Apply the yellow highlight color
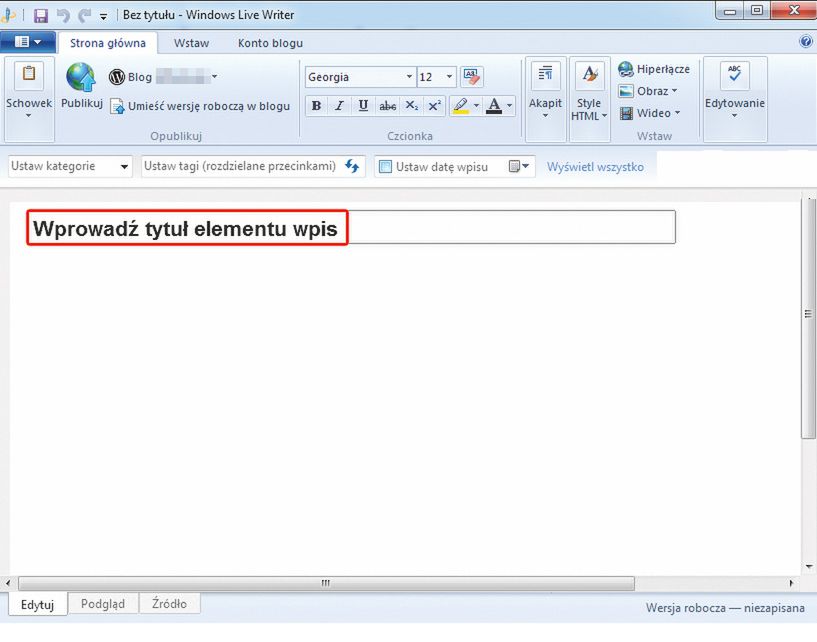 tap(461, 106)
